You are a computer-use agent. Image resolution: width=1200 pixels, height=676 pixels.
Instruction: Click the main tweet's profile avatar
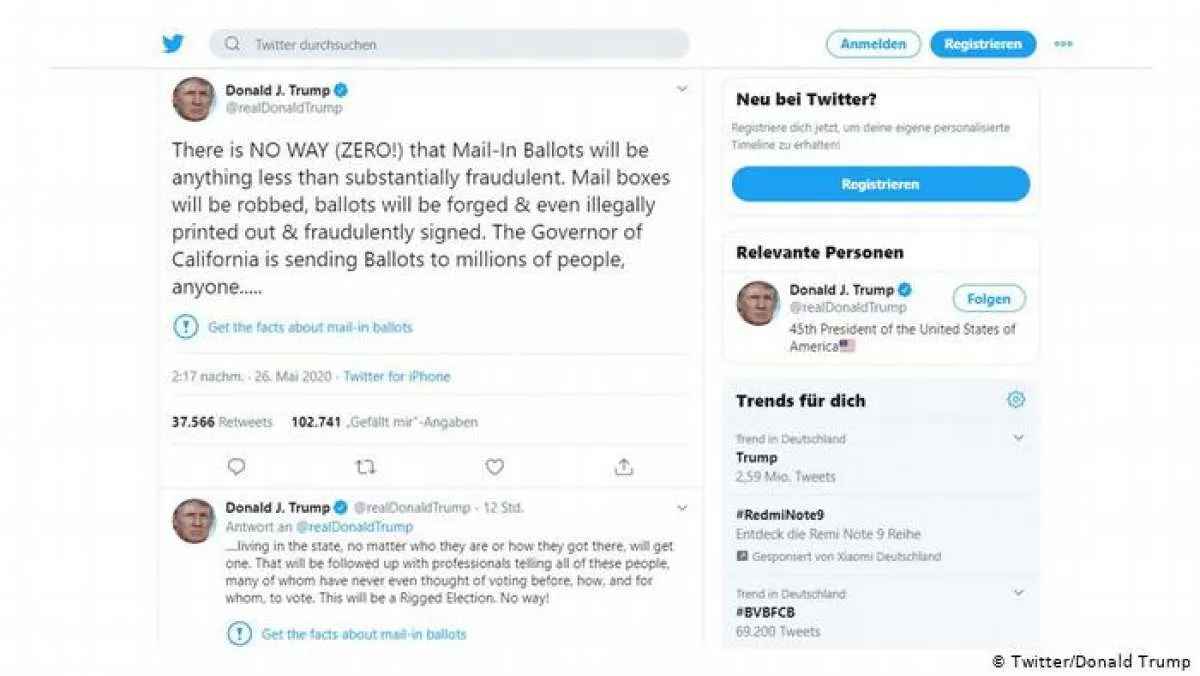pyautogui.click(x=194, y=99)
